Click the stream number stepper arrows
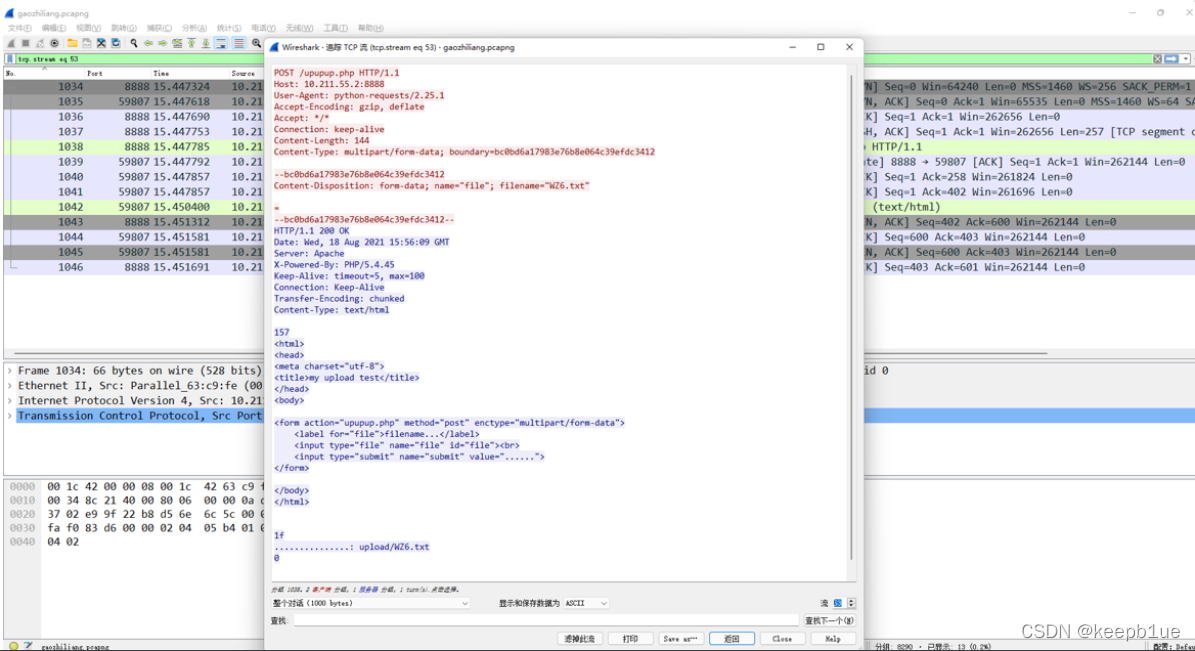This screenshot has height=651, width=1195. (x=851, y=603)
